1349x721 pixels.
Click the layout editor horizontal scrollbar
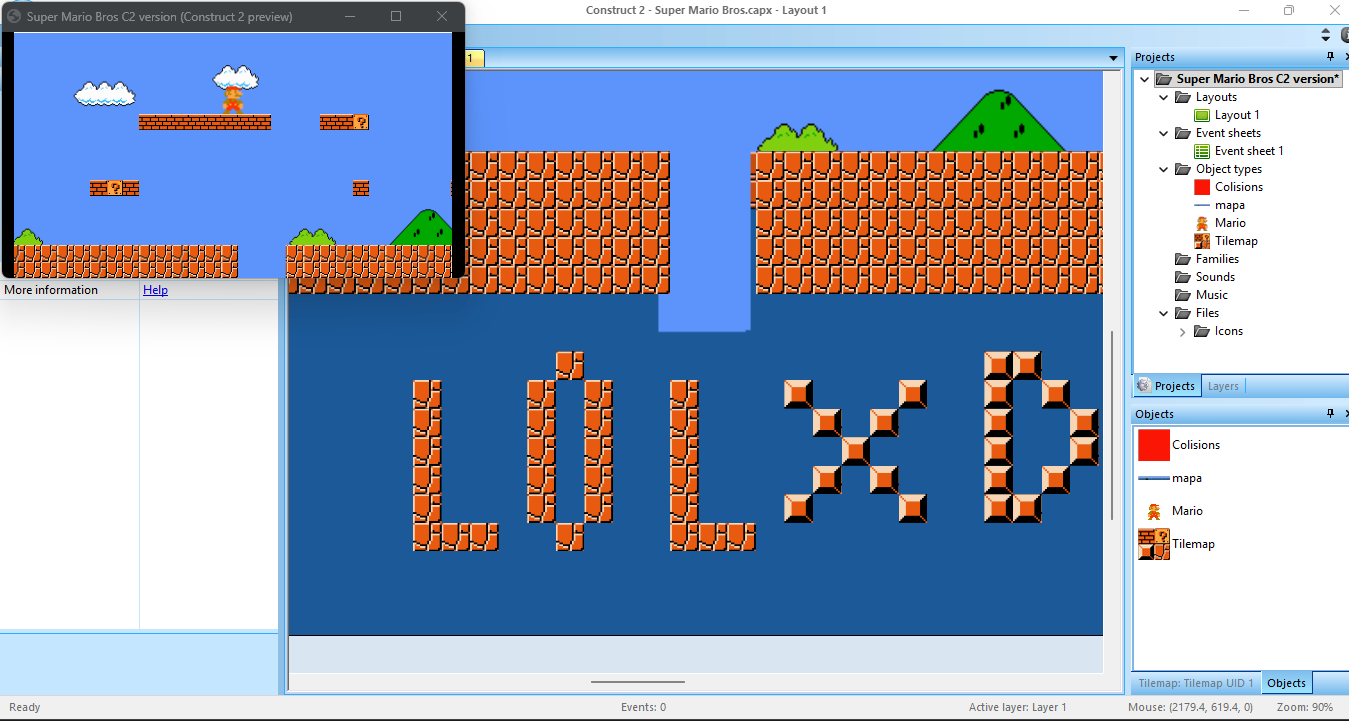[638, 682]
